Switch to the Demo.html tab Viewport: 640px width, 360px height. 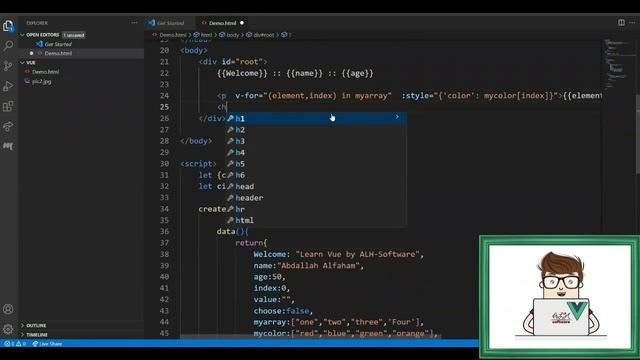point(223,23)
